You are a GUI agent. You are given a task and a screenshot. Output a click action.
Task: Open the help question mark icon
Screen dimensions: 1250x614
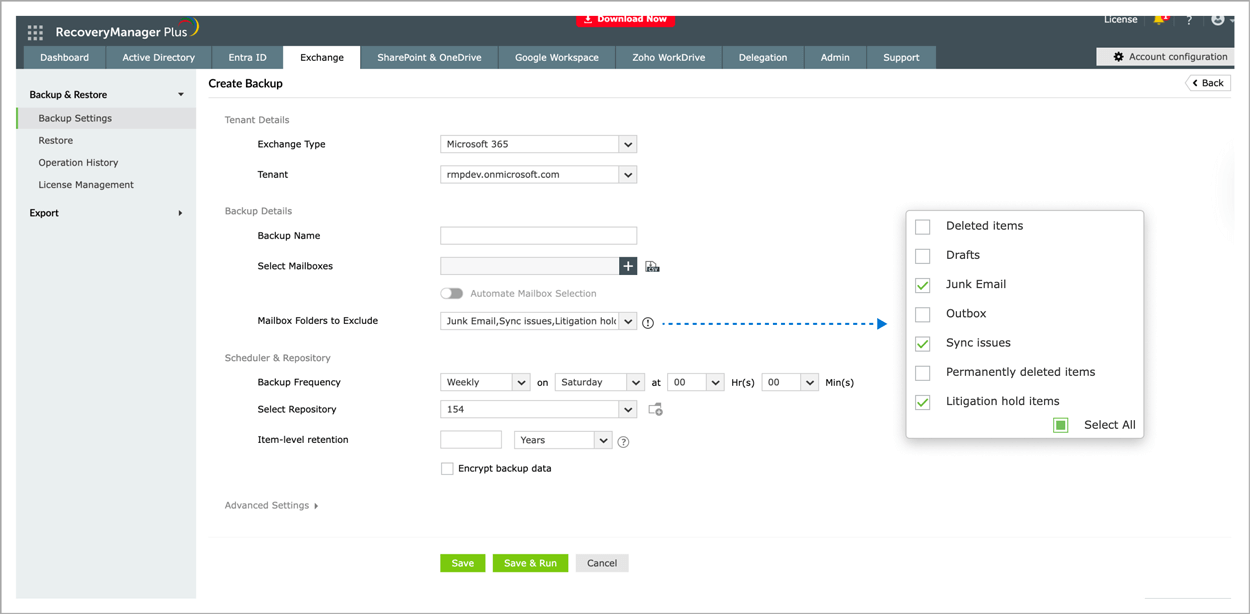pos(1189,20)
